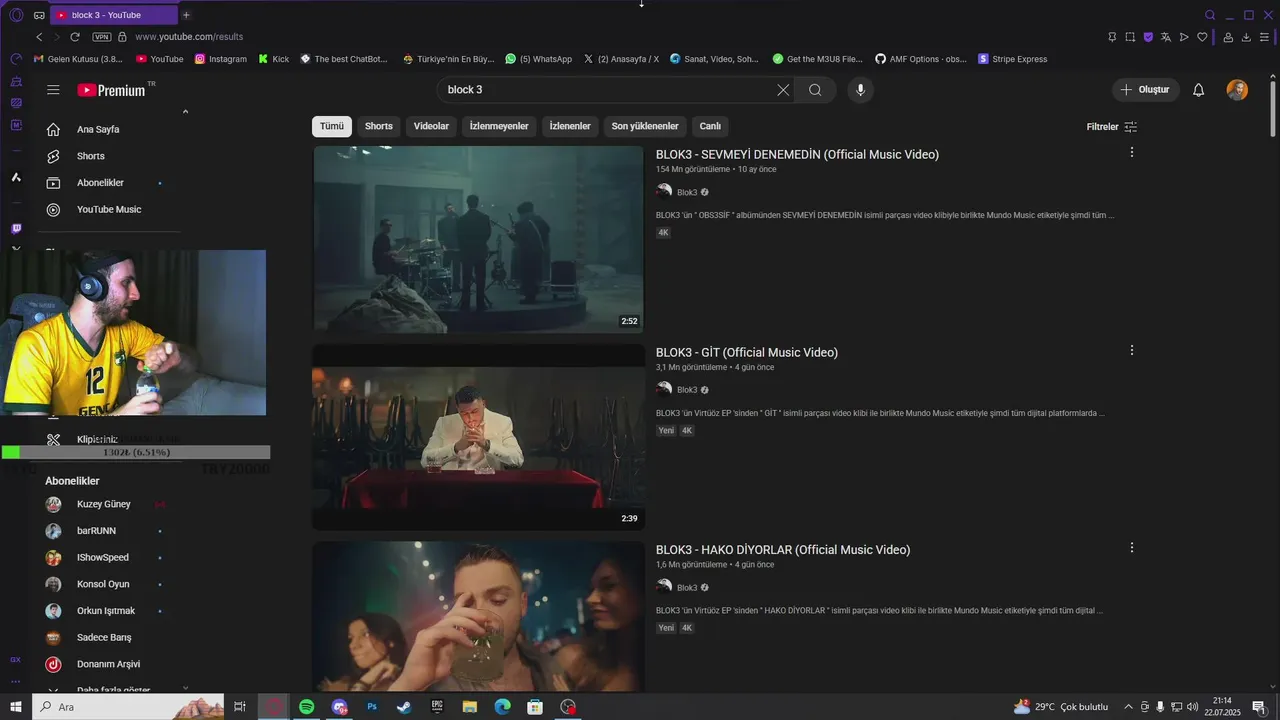
Task: Open AMF Options GitHub bookmark
Action: click(x=921, y=59)
